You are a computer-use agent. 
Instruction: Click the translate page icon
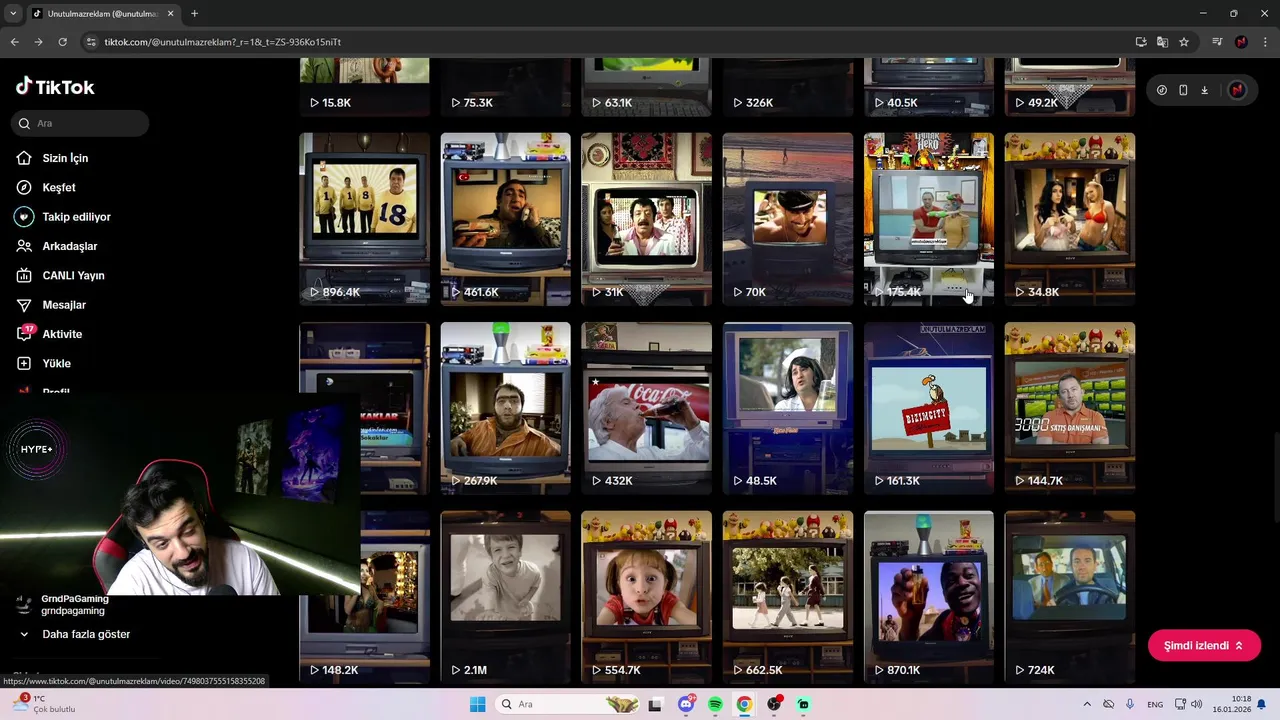pos(1162,42)
